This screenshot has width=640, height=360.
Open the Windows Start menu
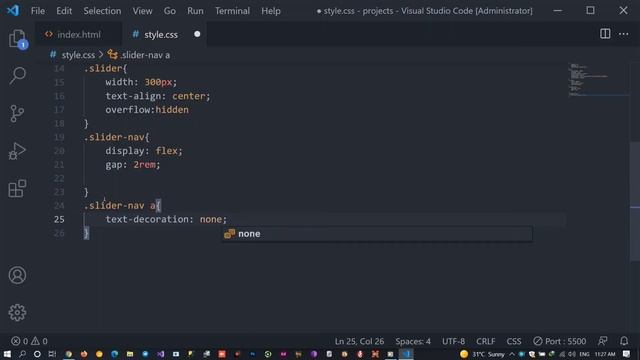[x=7, y=354]
